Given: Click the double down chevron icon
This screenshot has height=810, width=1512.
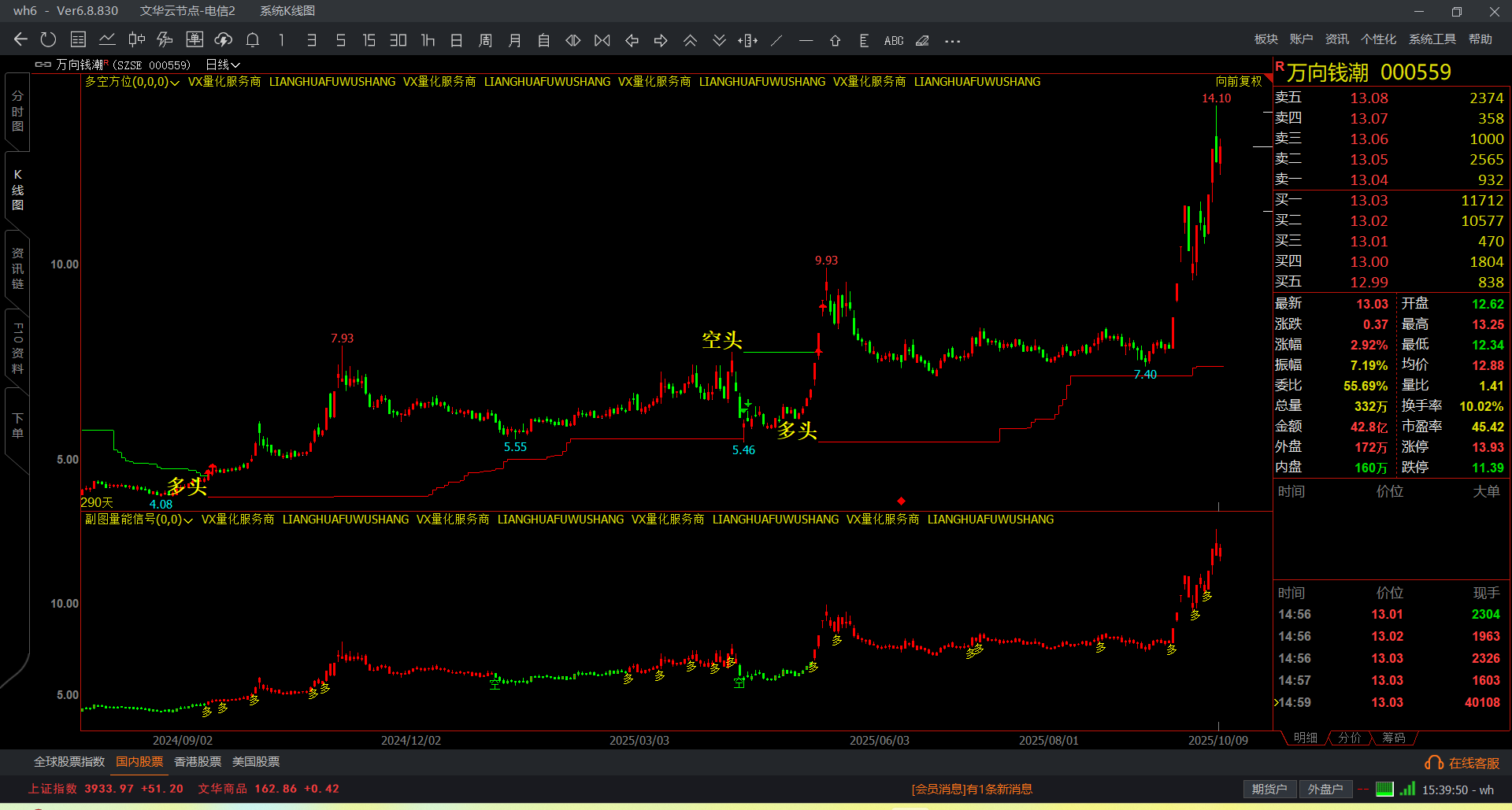Looking at the screenshot, I should [x=719, y=40].
